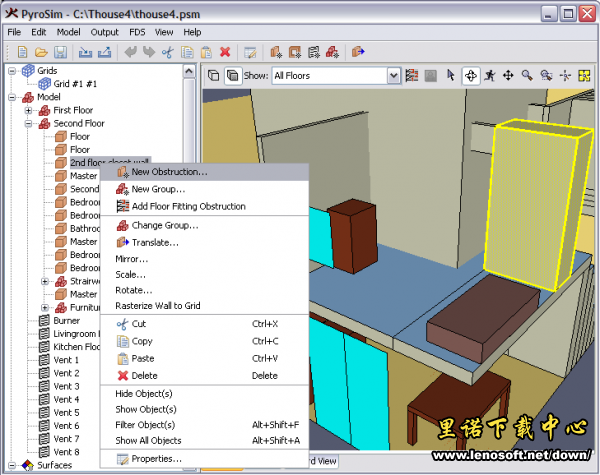
Task: Open the define floors icon
Action: pos(412,75)
